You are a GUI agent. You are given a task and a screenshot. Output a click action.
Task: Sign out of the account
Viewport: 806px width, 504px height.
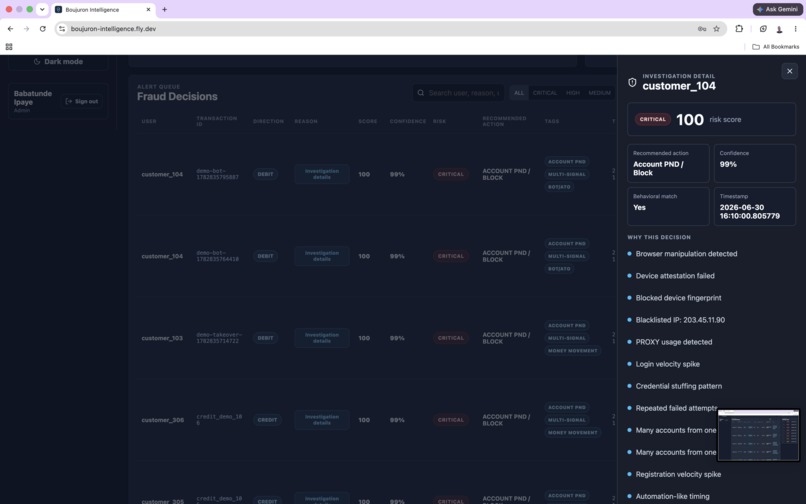coord(82,101)
